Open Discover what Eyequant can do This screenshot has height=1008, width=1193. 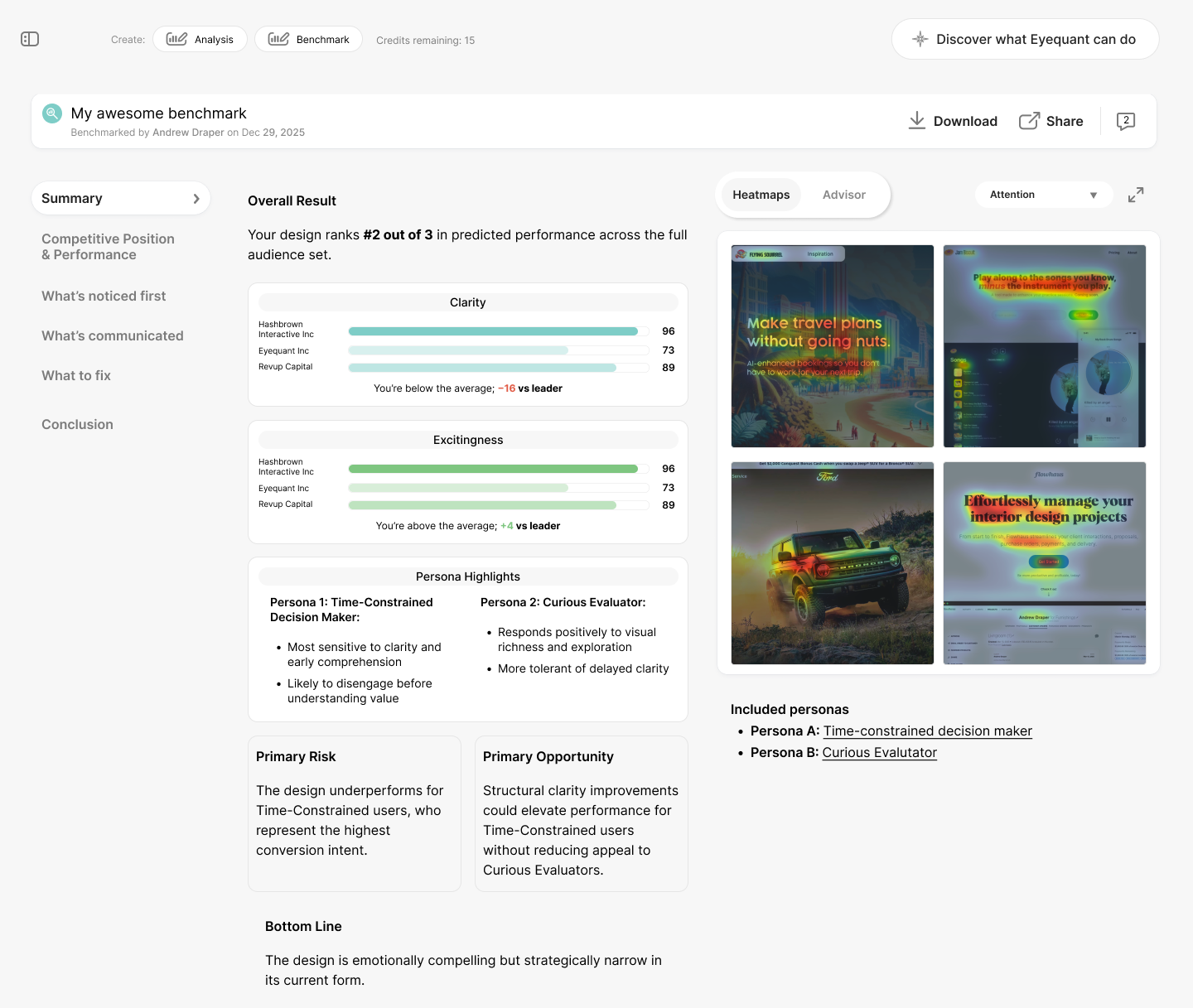click(1025, 39)
